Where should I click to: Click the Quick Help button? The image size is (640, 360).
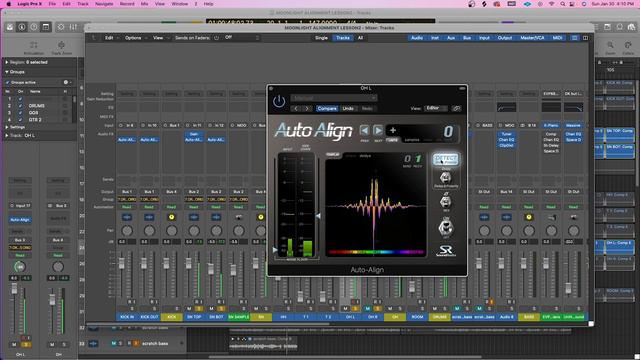coord(34,27)
